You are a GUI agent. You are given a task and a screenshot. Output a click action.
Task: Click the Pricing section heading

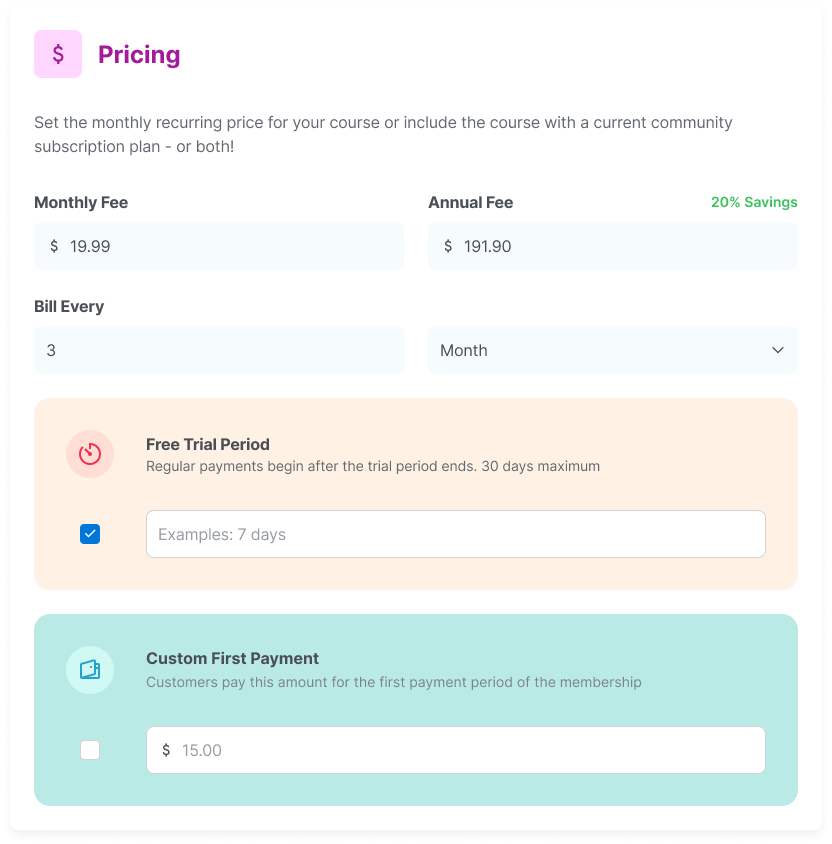[x=139, y=54]
